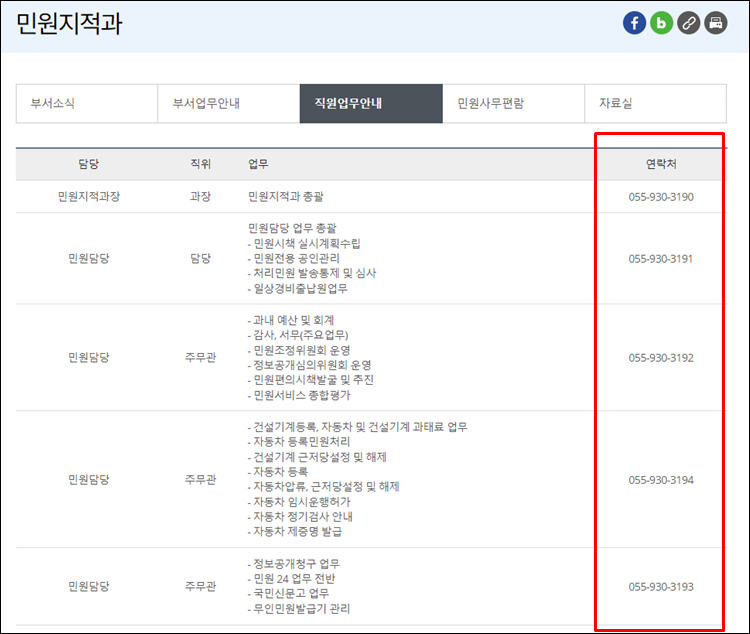
Task: Click the 민원전용 공인관리 line
Action: coord(294,258)
